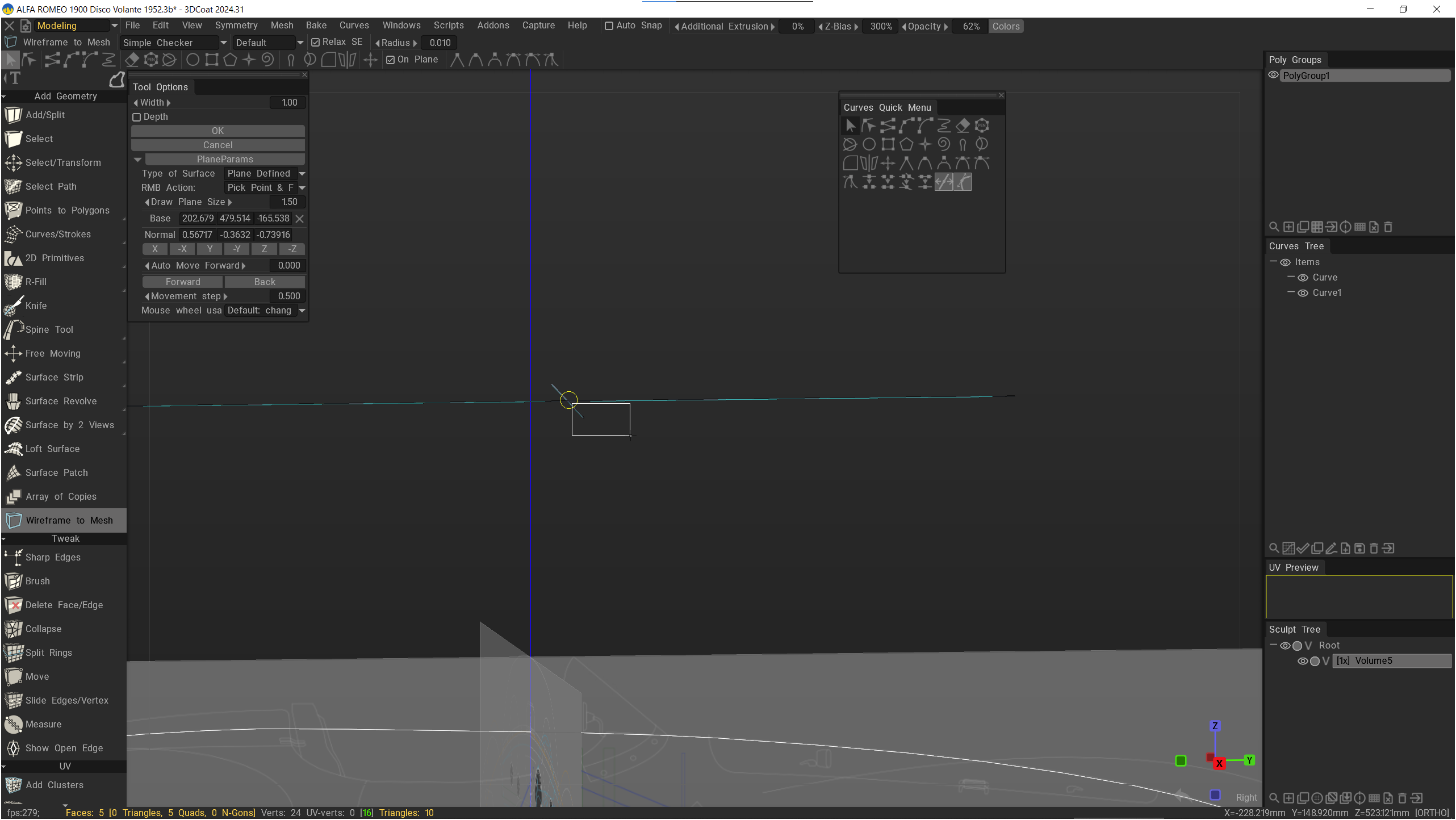Click the eraser icon in Curves Quick Menu

coord(963,125)
